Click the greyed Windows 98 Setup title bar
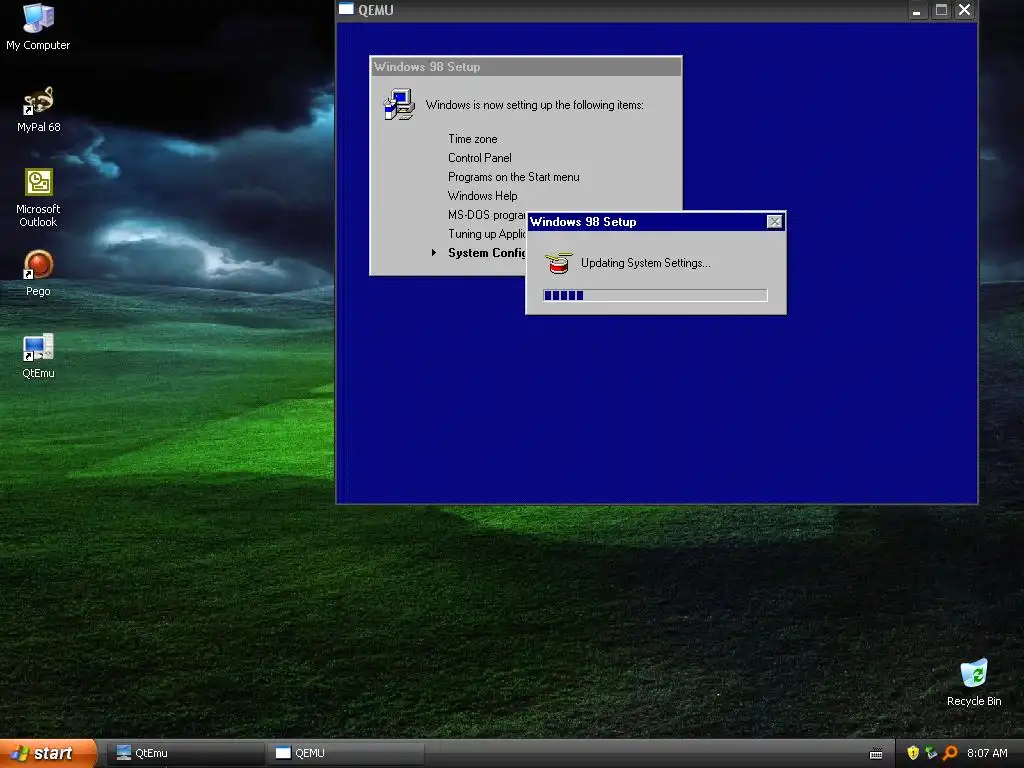 (526, 67)
